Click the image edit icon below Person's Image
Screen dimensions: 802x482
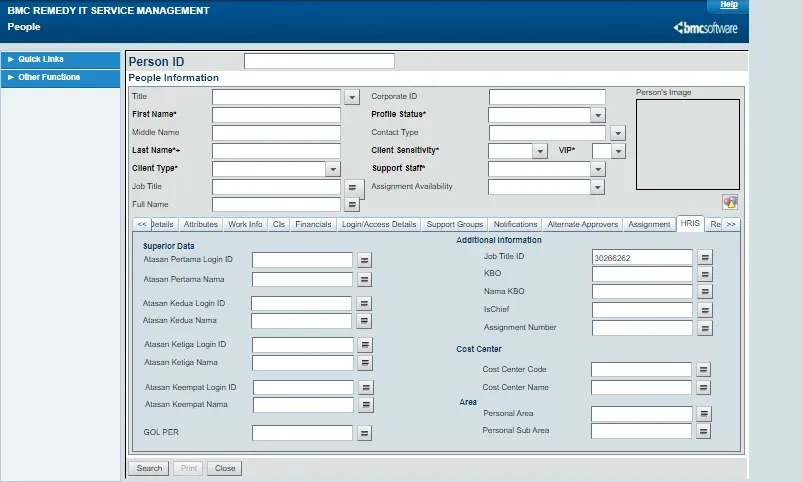pyautogui.click(x=729, y=202)
